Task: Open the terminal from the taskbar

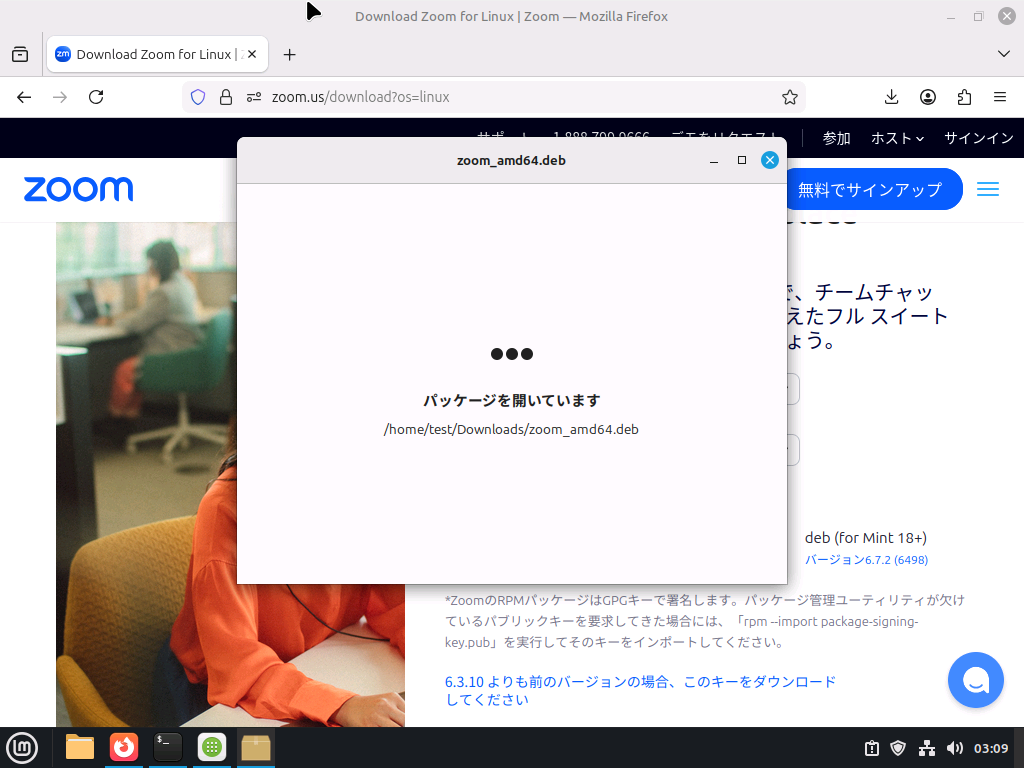Action: (167, 747)
